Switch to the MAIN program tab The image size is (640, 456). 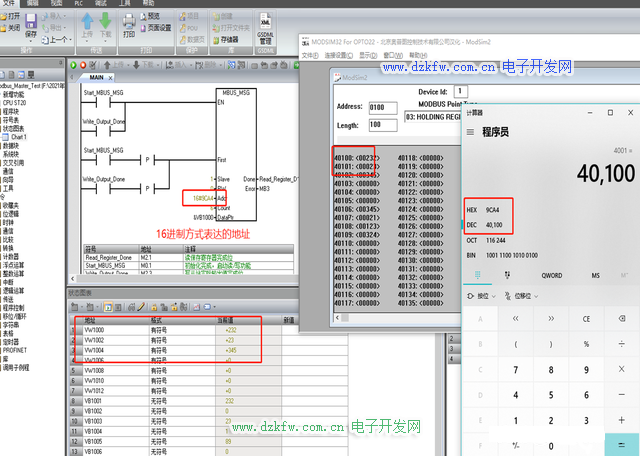(x=96, y=76)
